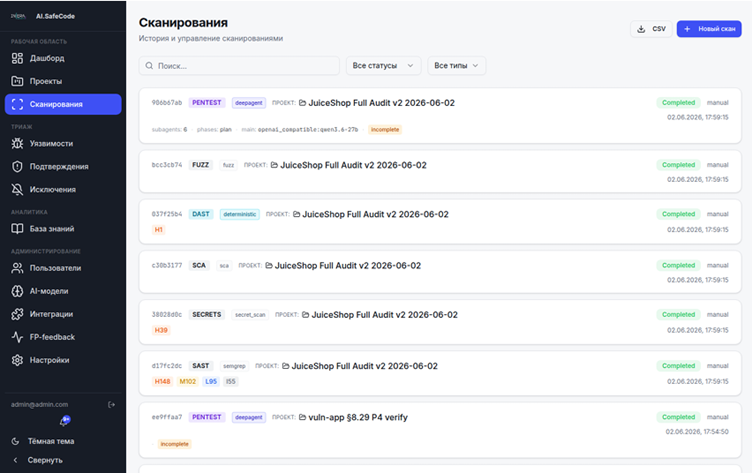752x473 pixels.
Task: Go to Дашборд in the sidebar
Action: pyautogui.click(x=63, y=58)
